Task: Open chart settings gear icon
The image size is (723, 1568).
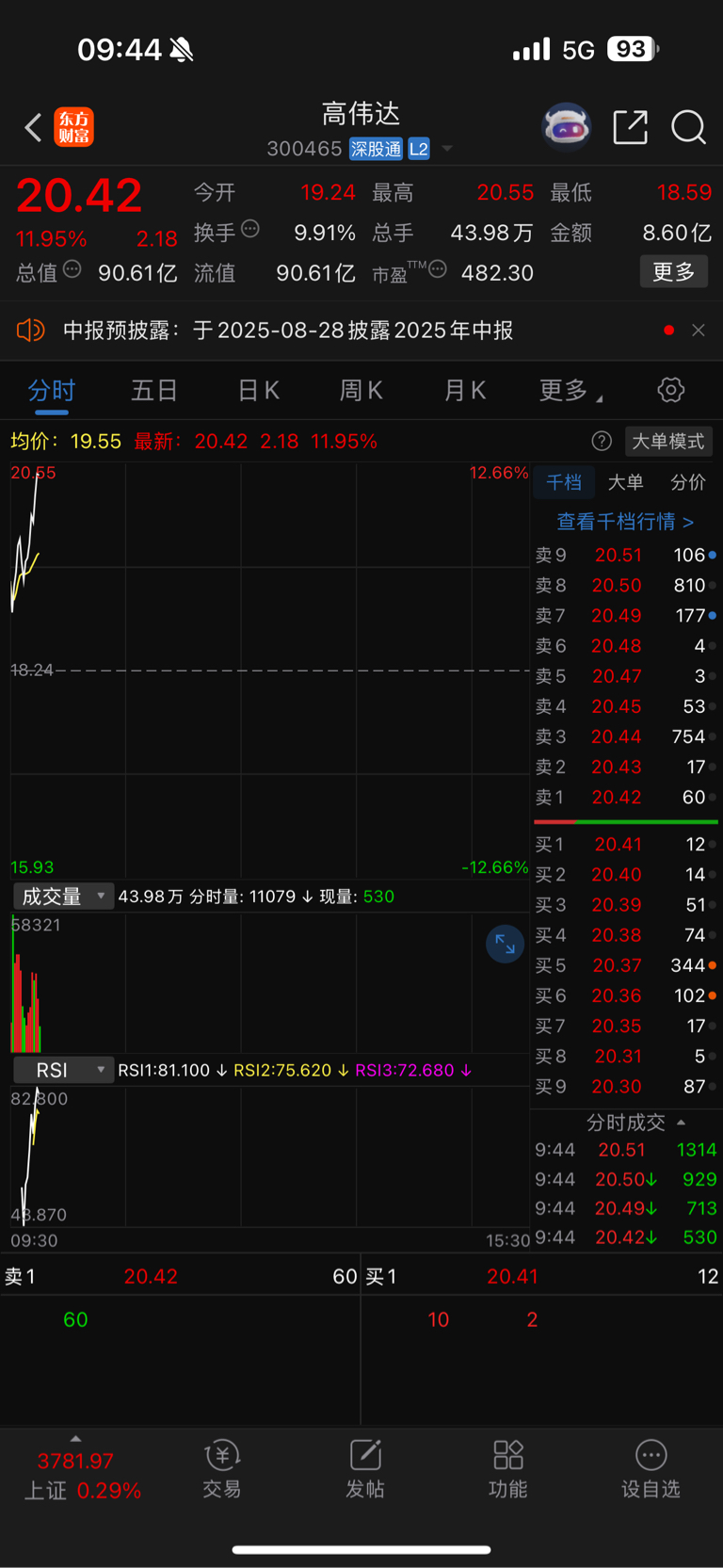Action: (x=671, y=390)
